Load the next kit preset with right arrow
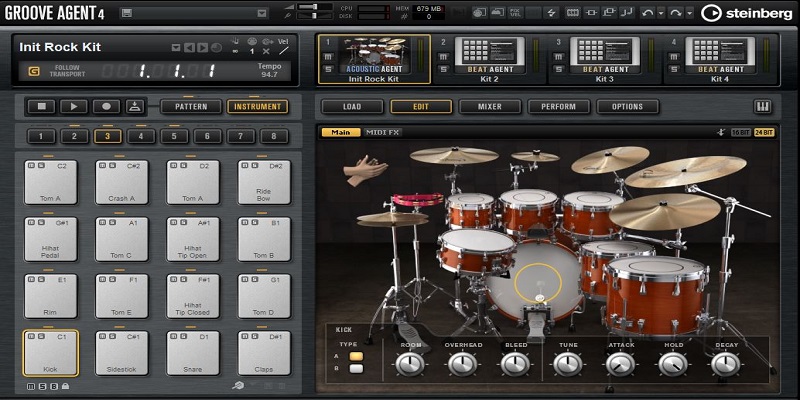 (x=204, y=48)
